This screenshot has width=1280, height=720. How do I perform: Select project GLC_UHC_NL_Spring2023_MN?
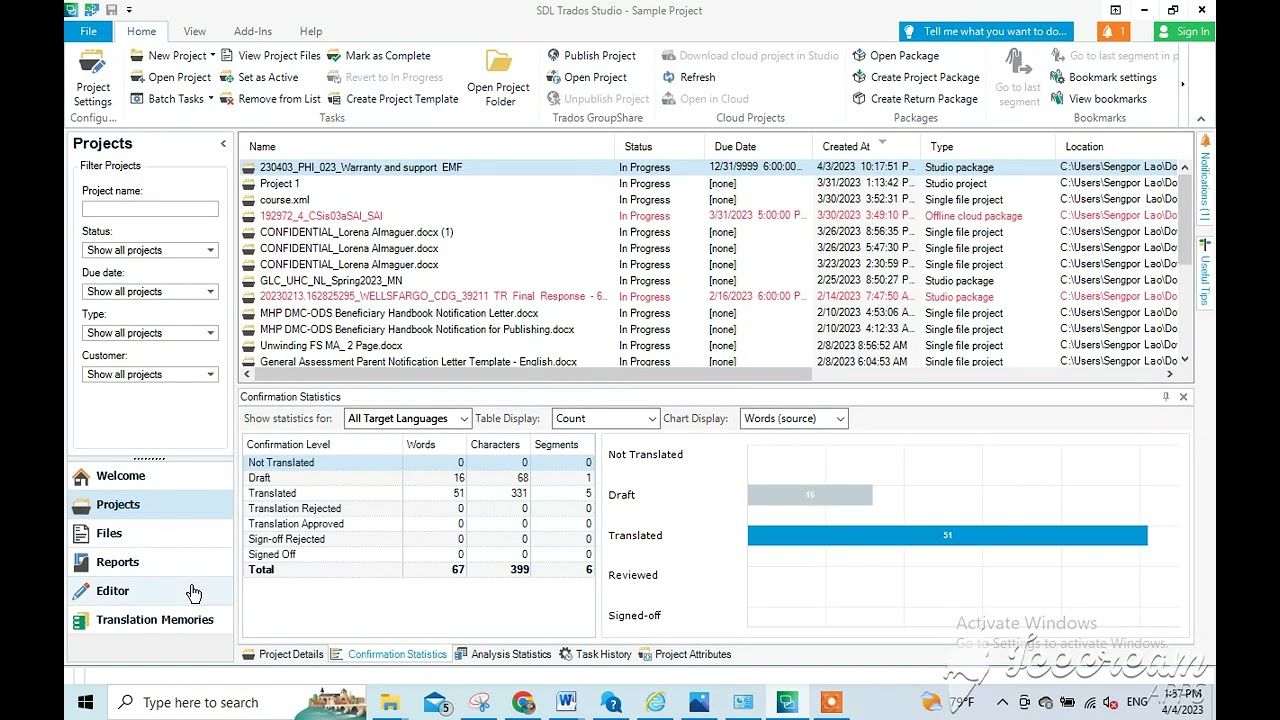[331, 281]
